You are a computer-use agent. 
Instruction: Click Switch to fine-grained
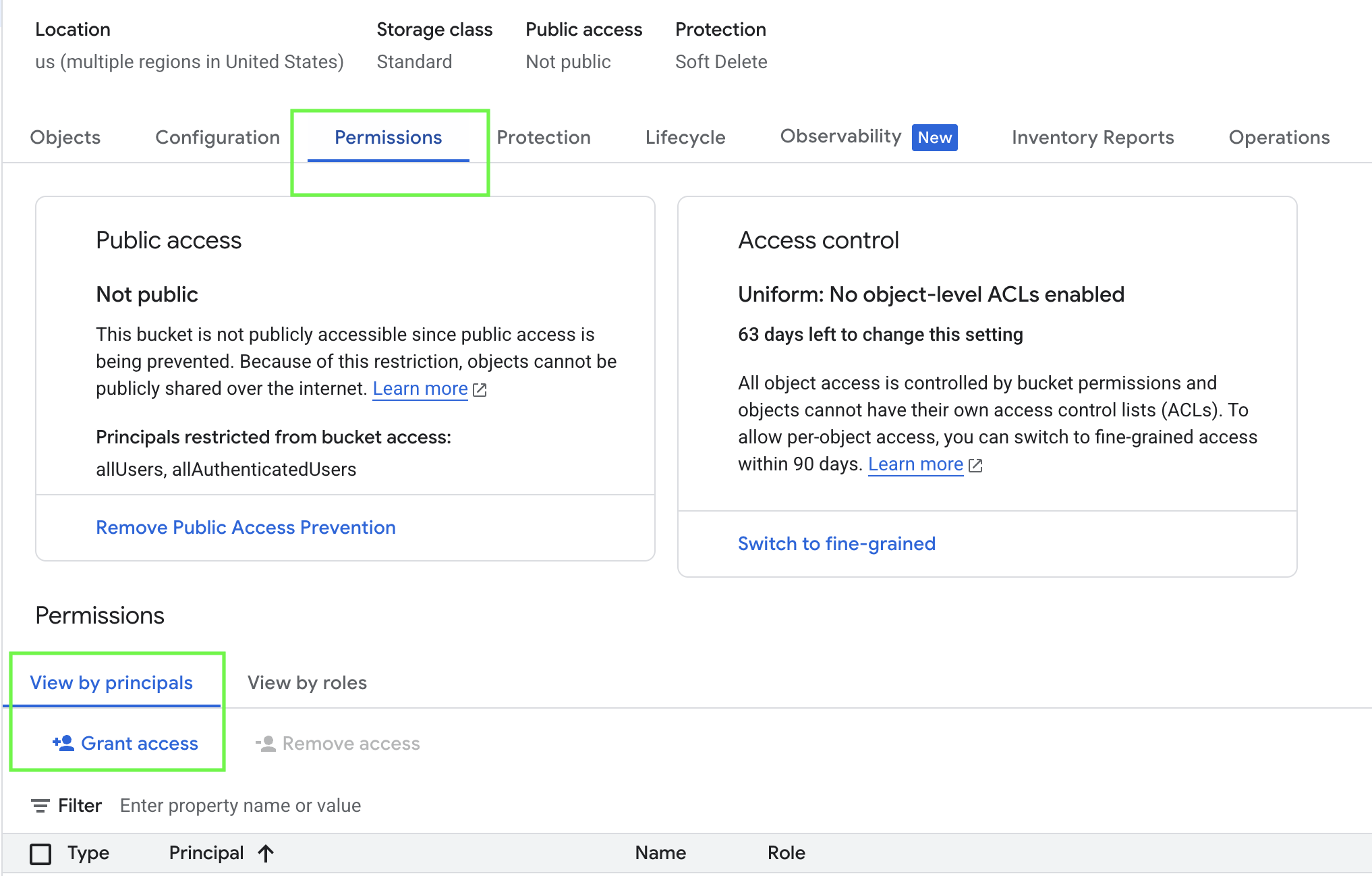(x=836, y=543)
